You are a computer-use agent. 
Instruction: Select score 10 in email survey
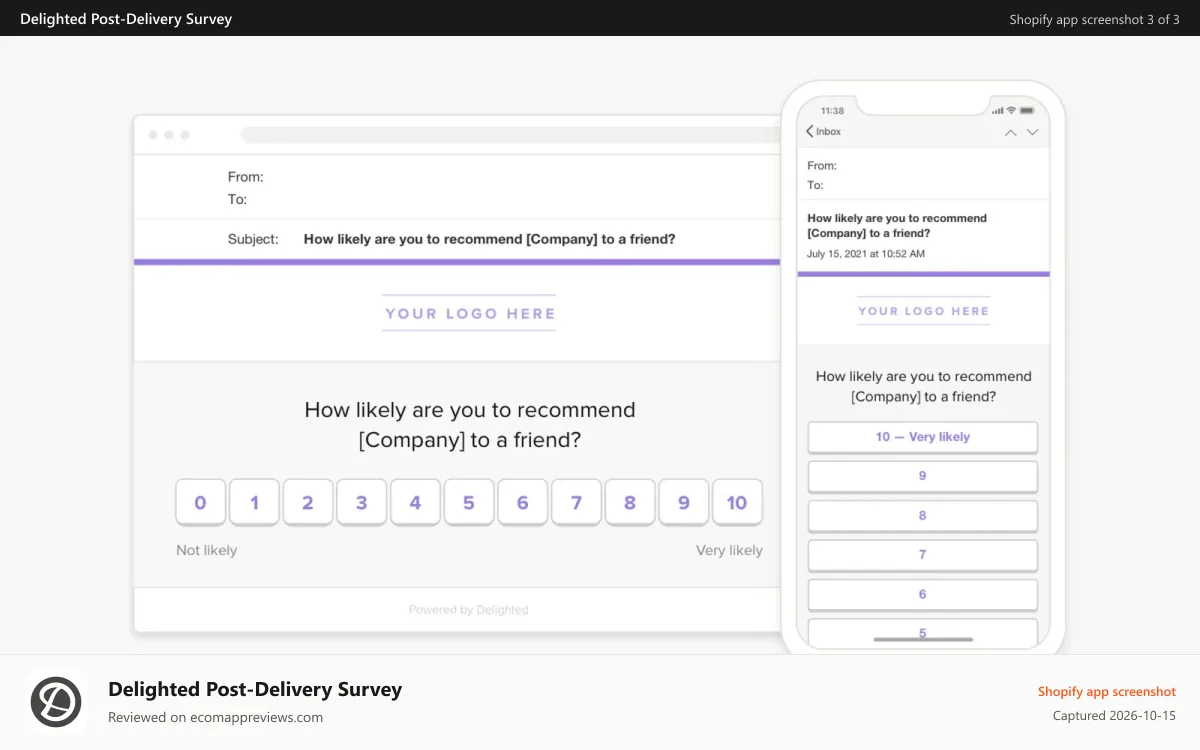pos(737,503)
